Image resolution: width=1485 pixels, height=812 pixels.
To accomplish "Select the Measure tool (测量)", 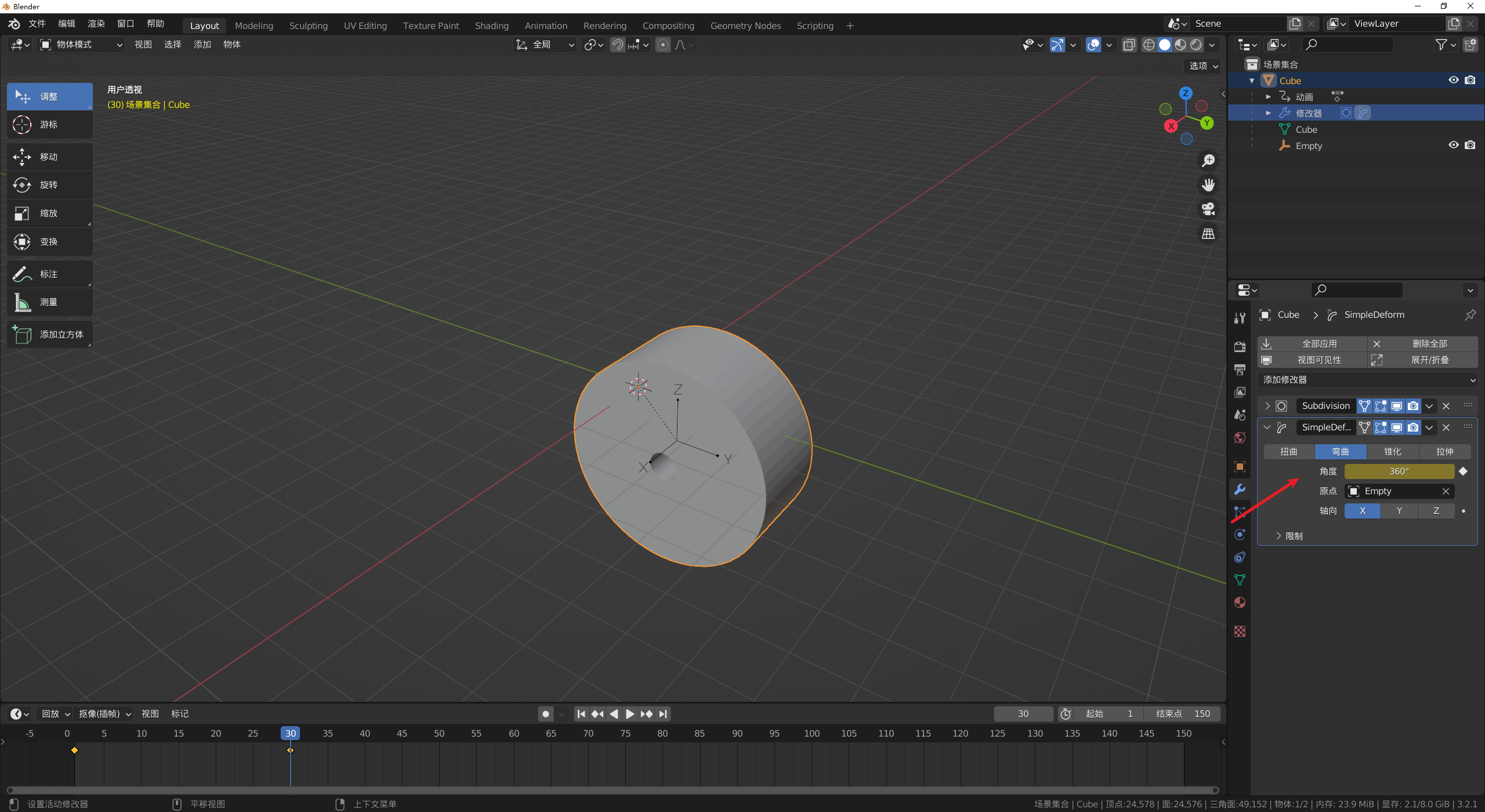I will [49, 302].
